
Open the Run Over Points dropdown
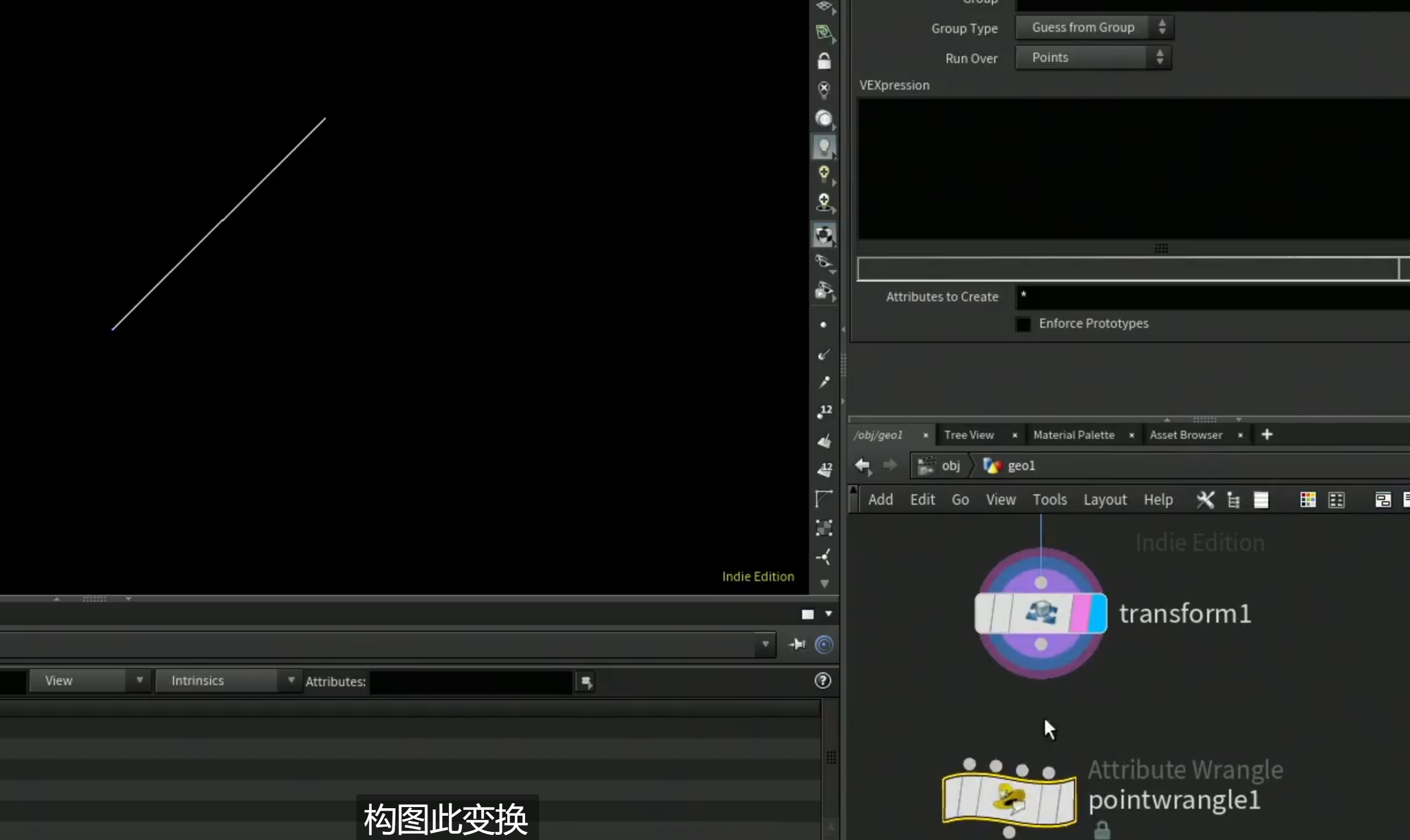coord(1094,57)
